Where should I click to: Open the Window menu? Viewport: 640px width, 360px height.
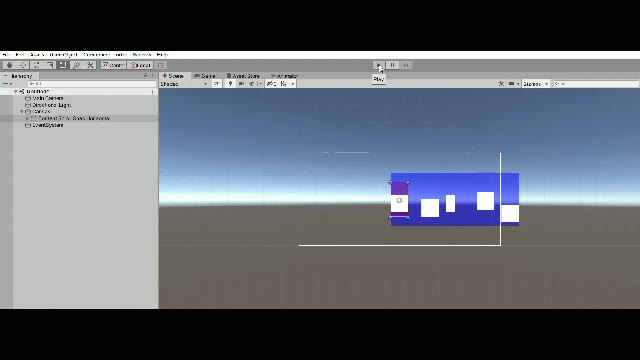(142, 55)
